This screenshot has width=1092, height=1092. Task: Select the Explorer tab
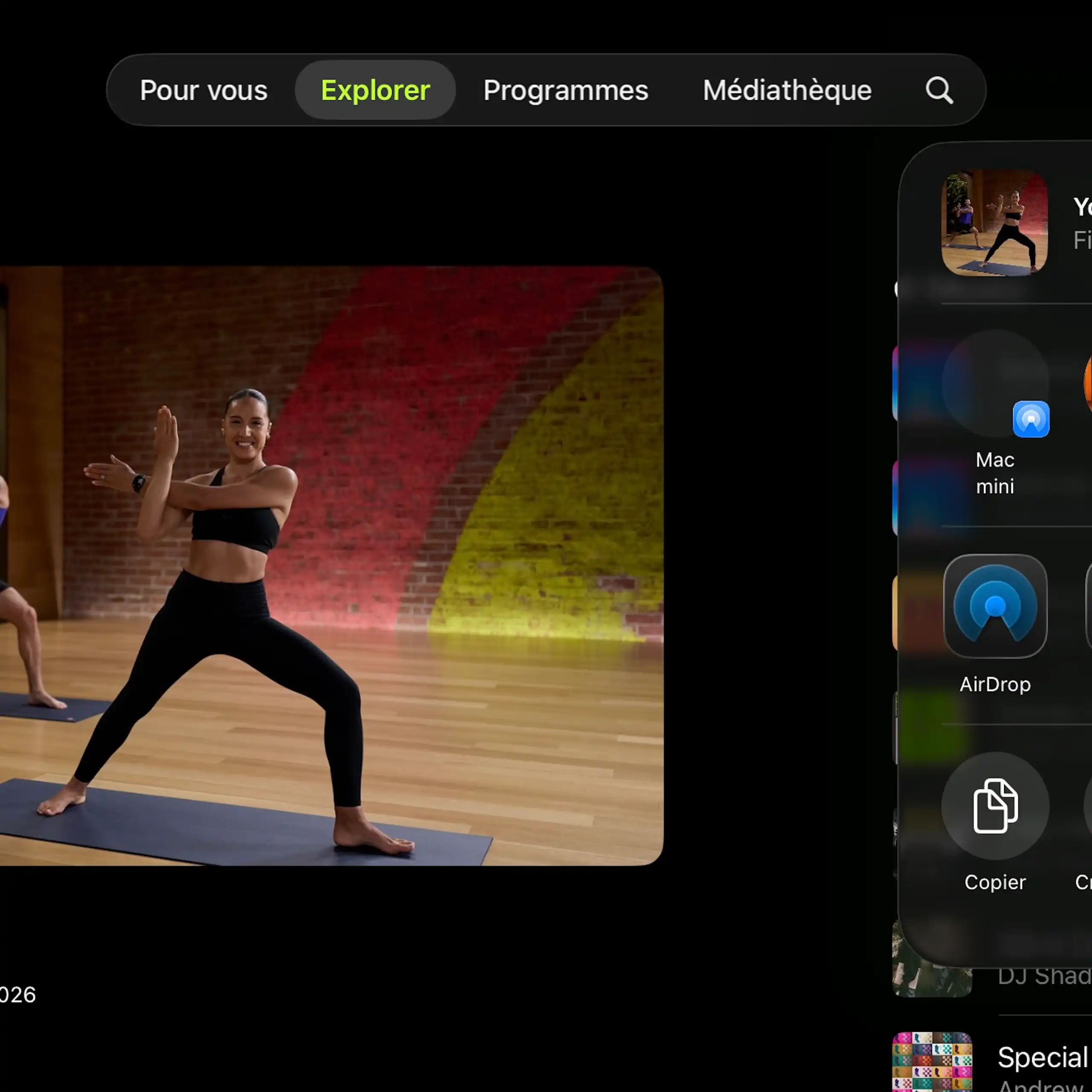(x=375, y=90)
